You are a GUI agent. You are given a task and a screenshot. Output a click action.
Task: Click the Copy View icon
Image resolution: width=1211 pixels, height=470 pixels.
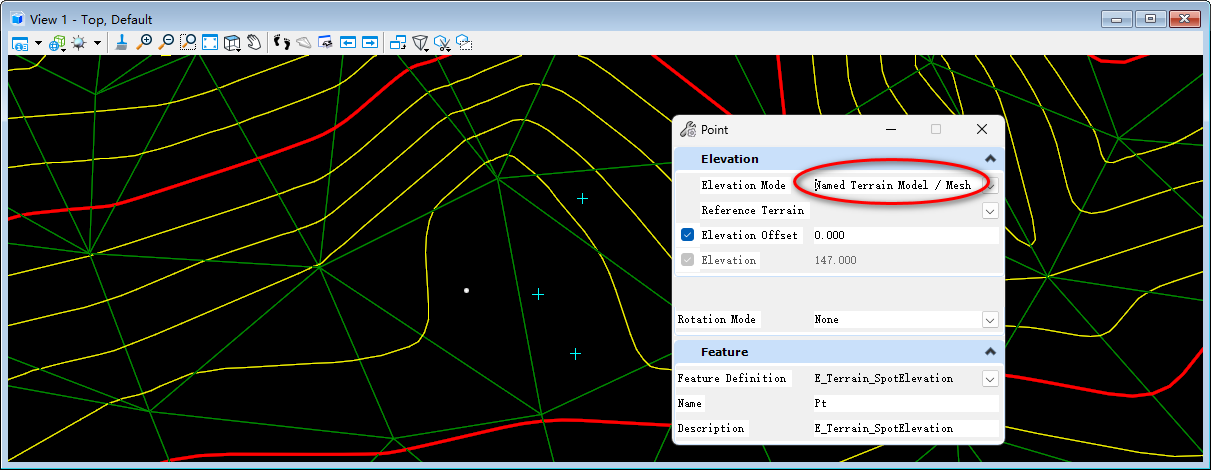tap(397, 43)
